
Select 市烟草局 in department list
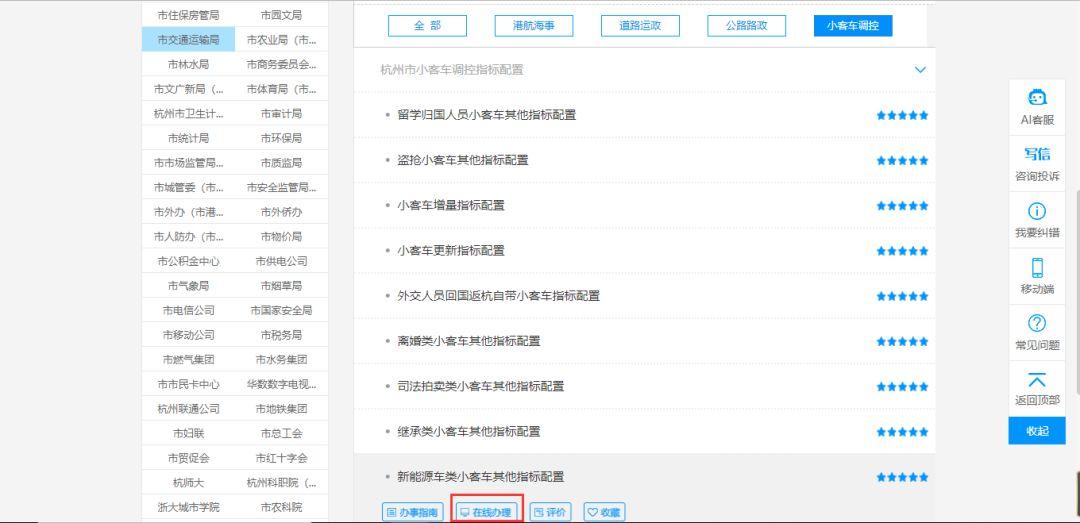coord(281,286)
